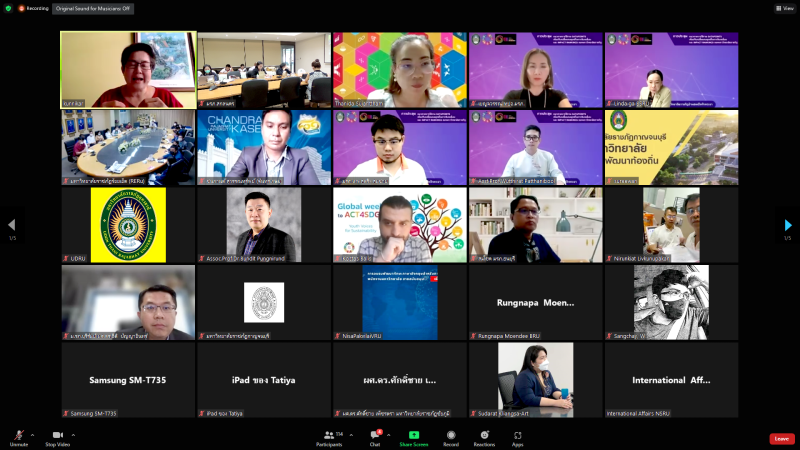This screenshot has height=450, width=800.
Task: Click the green encryption shield icon
Action: 8,7
